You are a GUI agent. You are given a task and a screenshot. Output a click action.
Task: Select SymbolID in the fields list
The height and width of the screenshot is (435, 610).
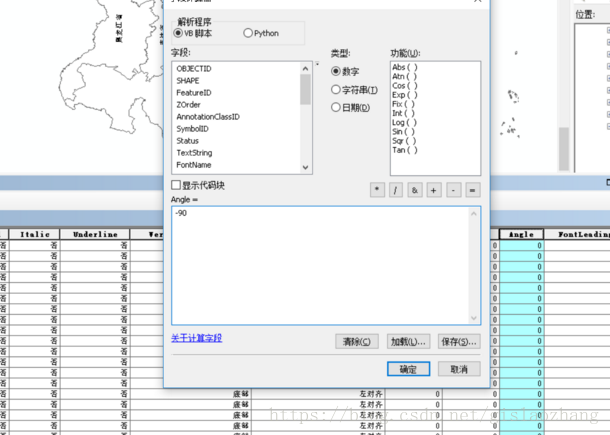pyautogui.click(x=192, y=129)
